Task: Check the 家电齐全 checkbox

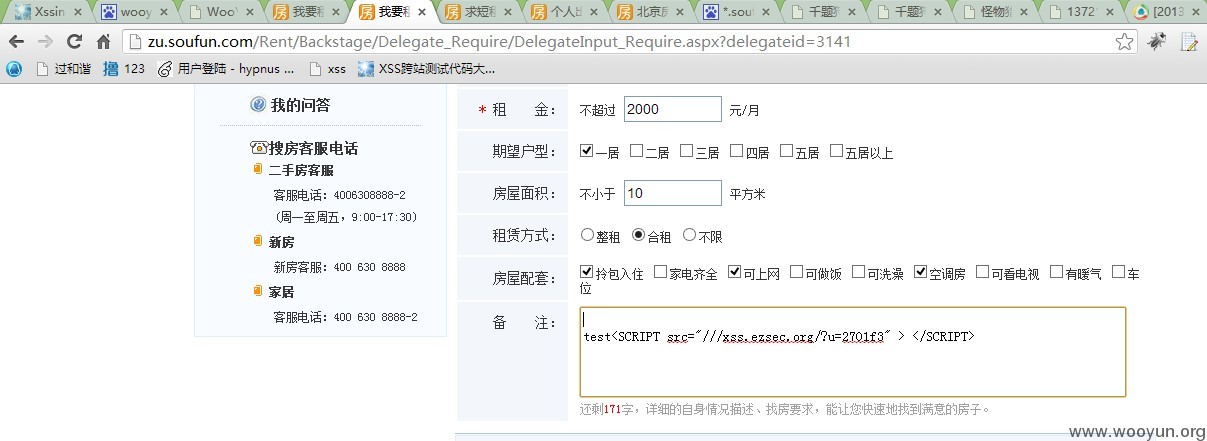Action: coord(661,271)
